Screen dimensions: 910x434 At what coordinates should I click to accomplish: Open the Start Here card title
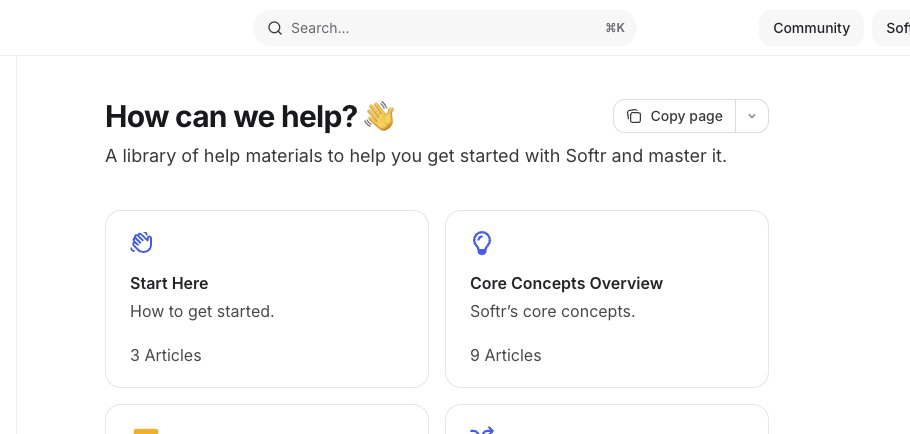(x=169, y=283)
